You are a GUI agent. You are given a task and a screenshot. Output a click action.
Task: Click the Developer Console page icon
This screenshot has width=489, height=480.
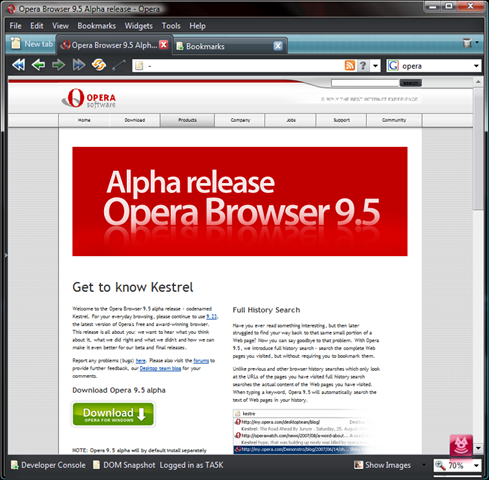pyautogui.click(x=14, y=465)
